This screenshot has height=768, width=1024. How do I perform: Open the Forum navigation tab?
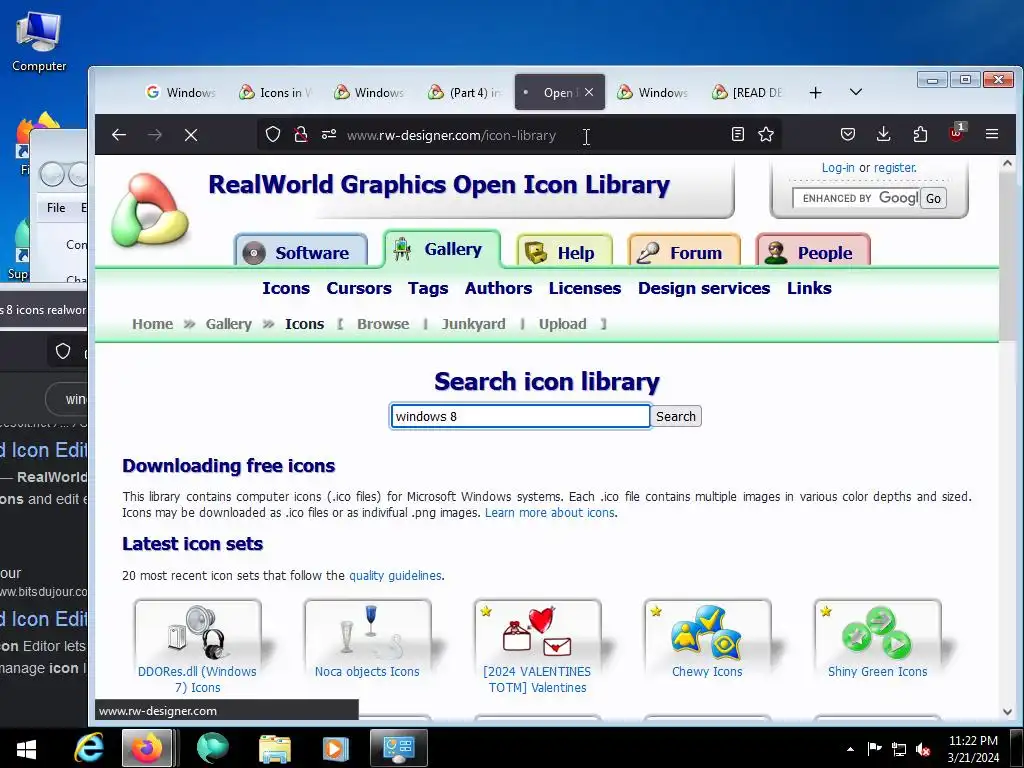tap(684, 252)
